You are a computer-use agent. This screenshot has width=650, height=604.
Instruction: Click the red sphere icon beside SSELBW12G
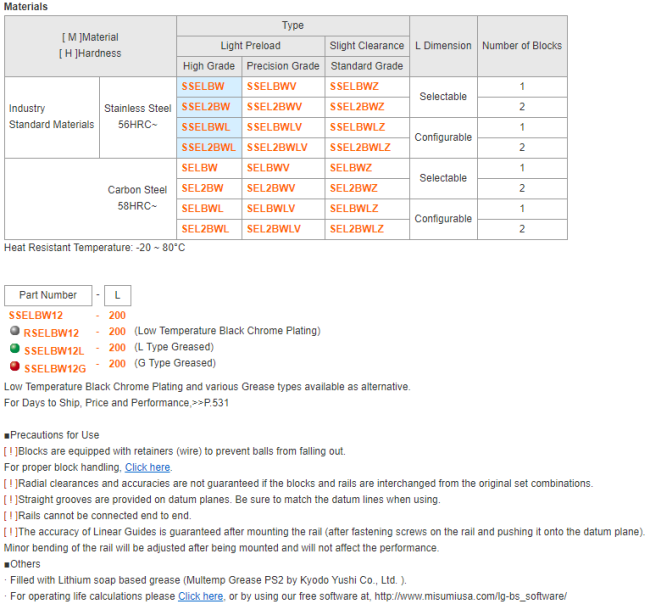[x=14, y=364]
